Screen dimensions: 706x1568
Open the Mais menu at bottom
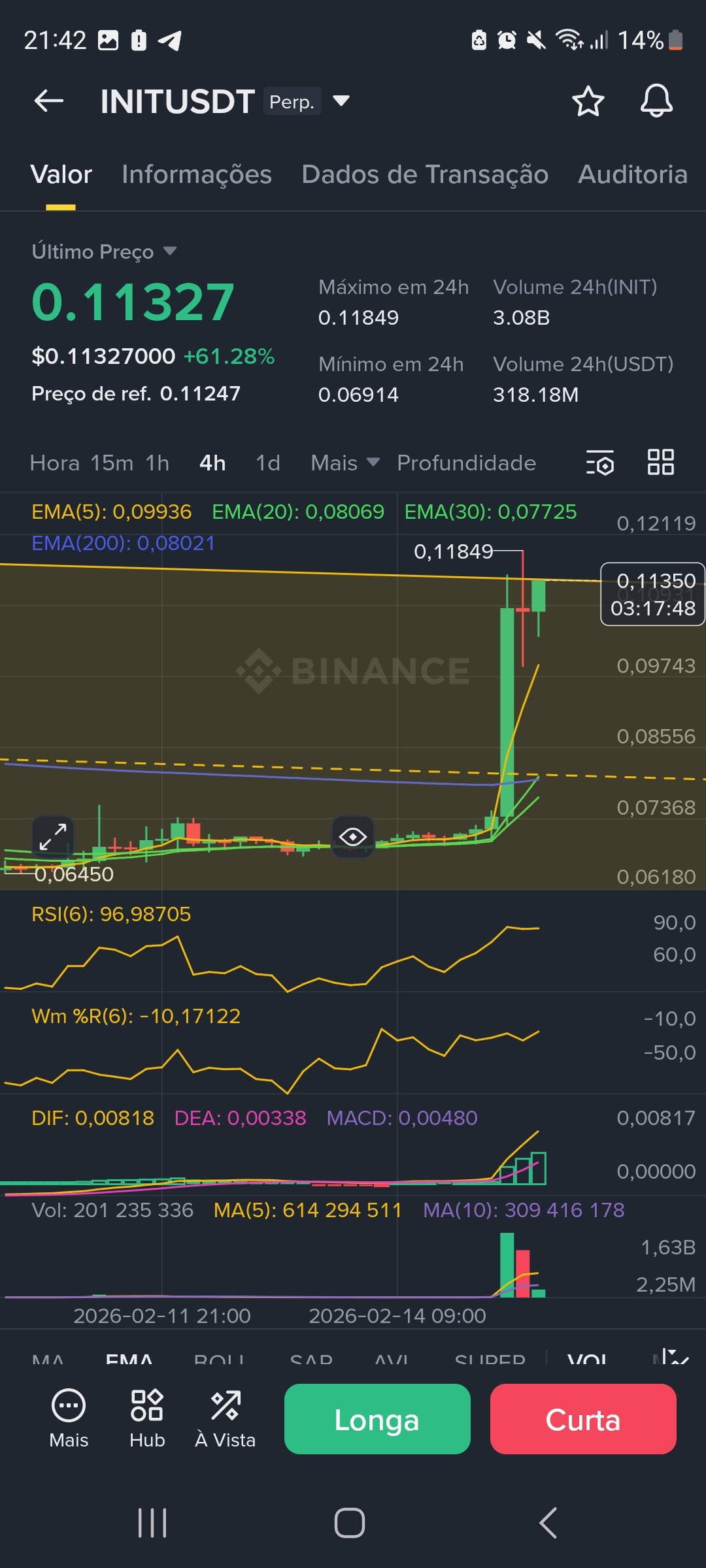click(69, 1418)
